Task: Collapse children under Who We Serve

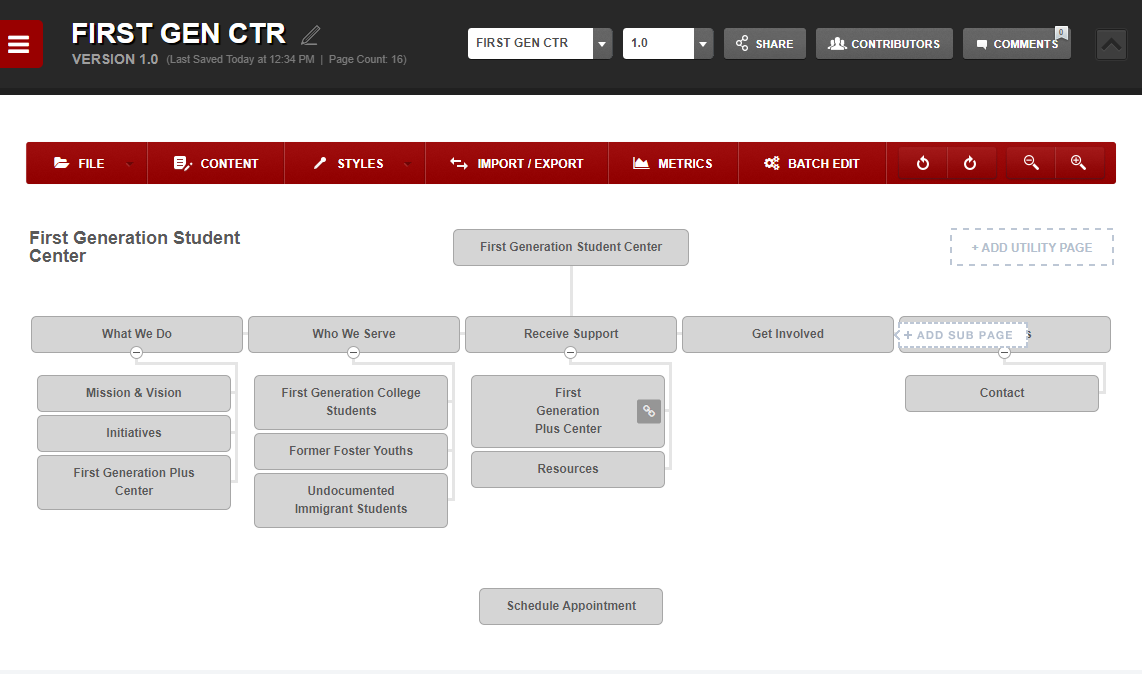Action: [x=353, y=353]
